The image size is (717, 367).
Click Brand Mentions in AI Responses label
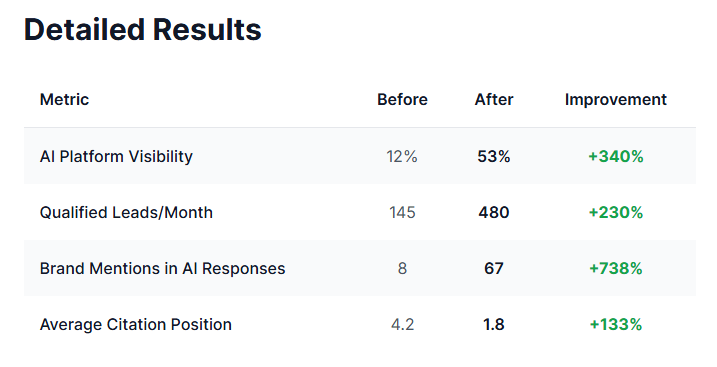(x=162, y=268)
